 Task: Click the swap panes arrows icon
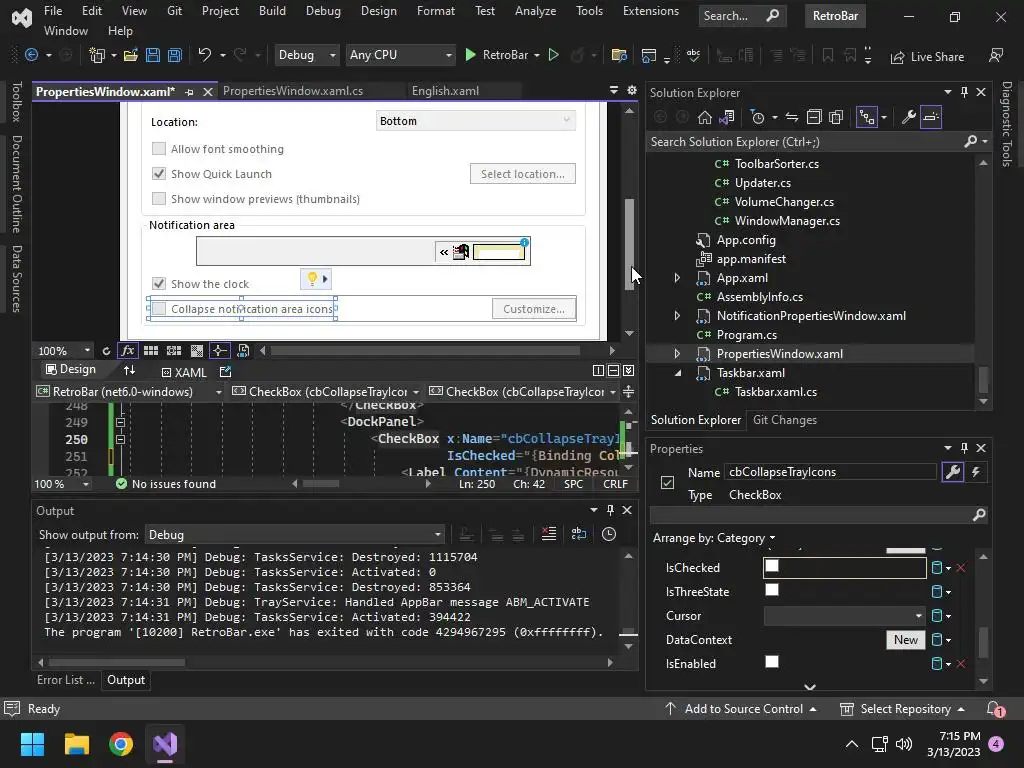(x=129, y=370)
